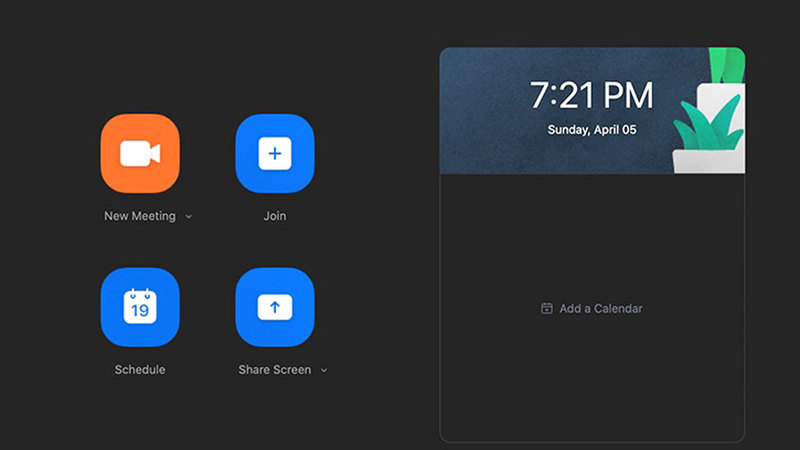Expand the Share Screen options chevron

pos(324,371)
